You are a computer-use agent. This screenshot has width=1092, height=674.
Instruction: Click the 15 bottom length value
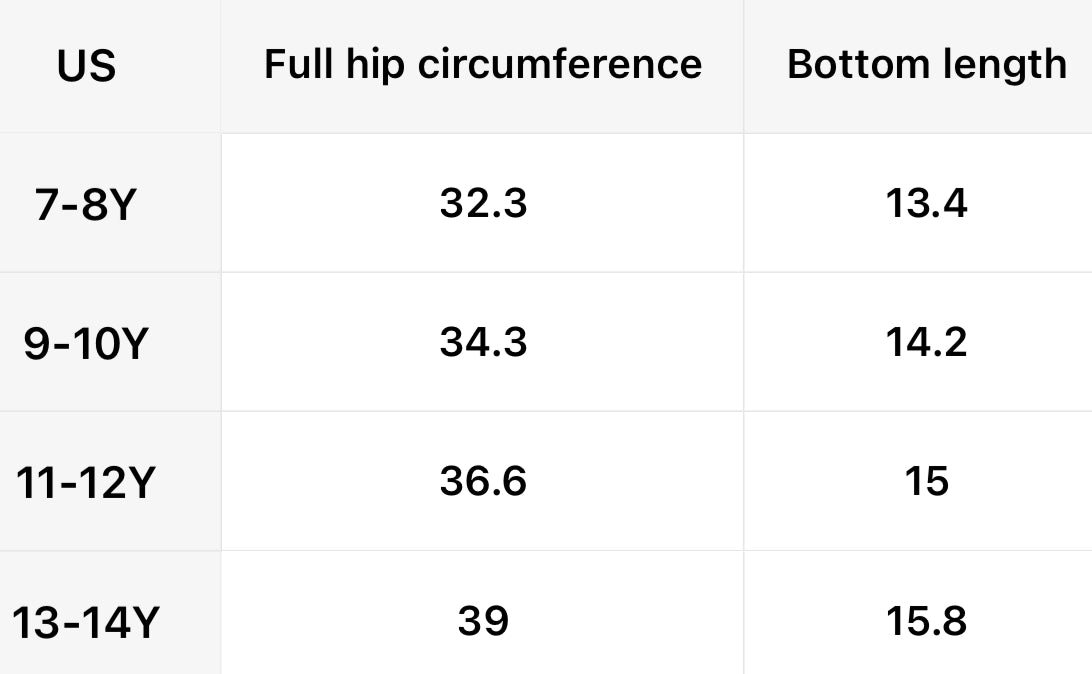(x=926, y=482)
